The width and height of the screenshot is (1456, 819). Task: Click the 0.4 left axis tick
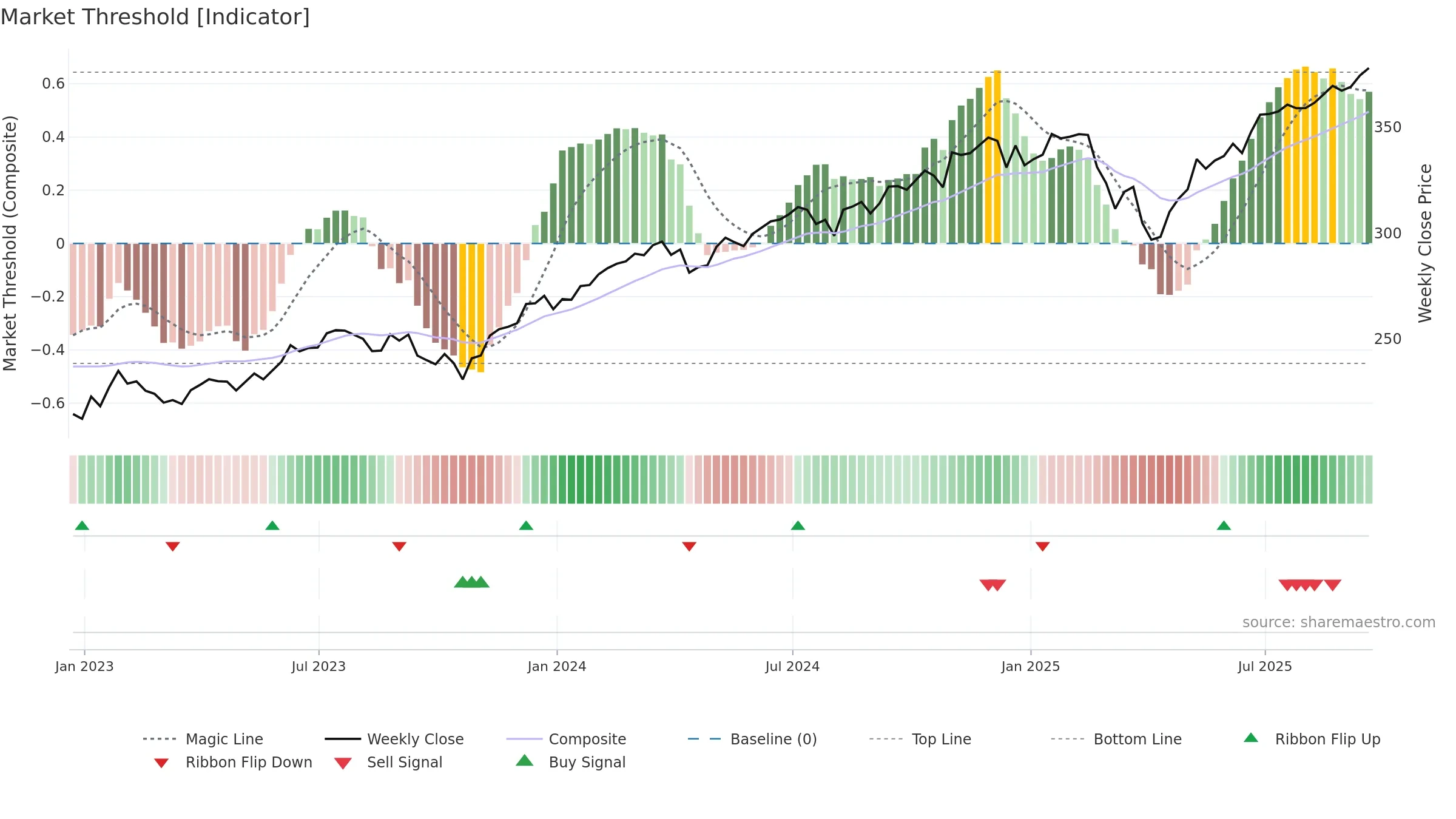pos(53,137)
